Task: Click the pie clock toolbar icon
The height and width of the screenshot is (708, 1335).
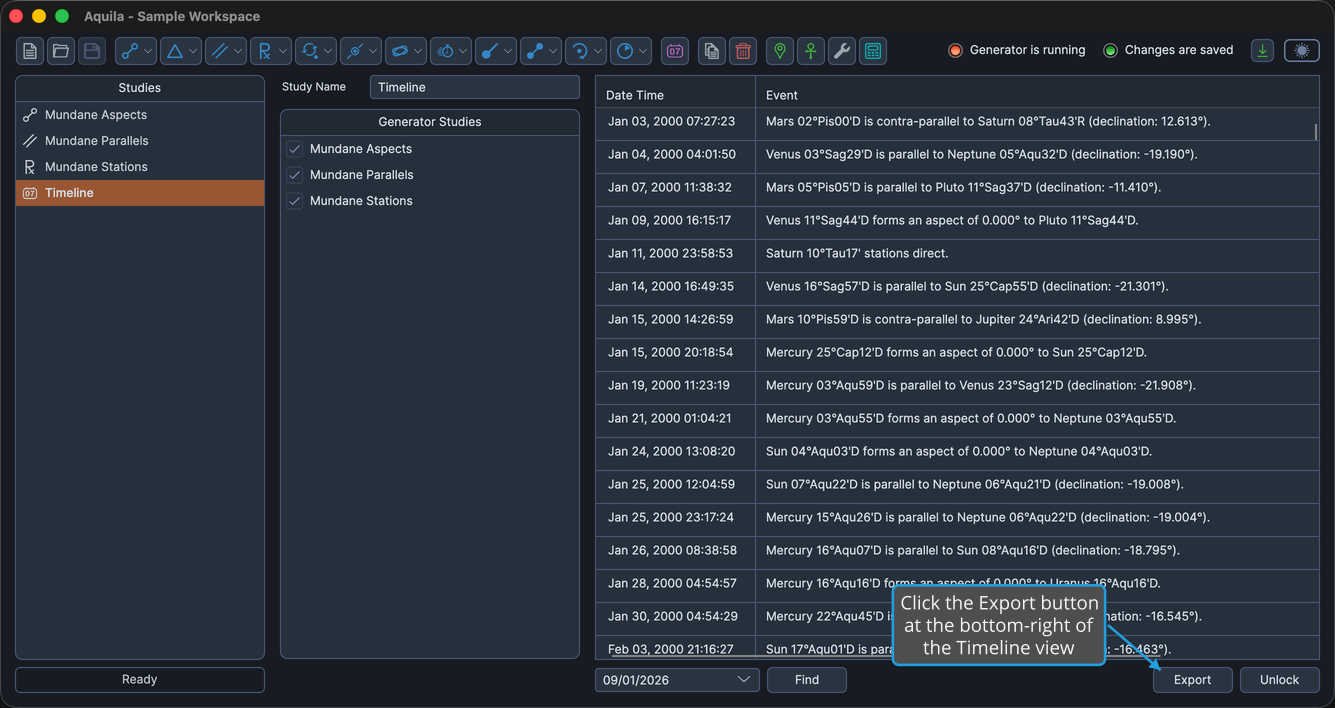Action: coord(625,51)
